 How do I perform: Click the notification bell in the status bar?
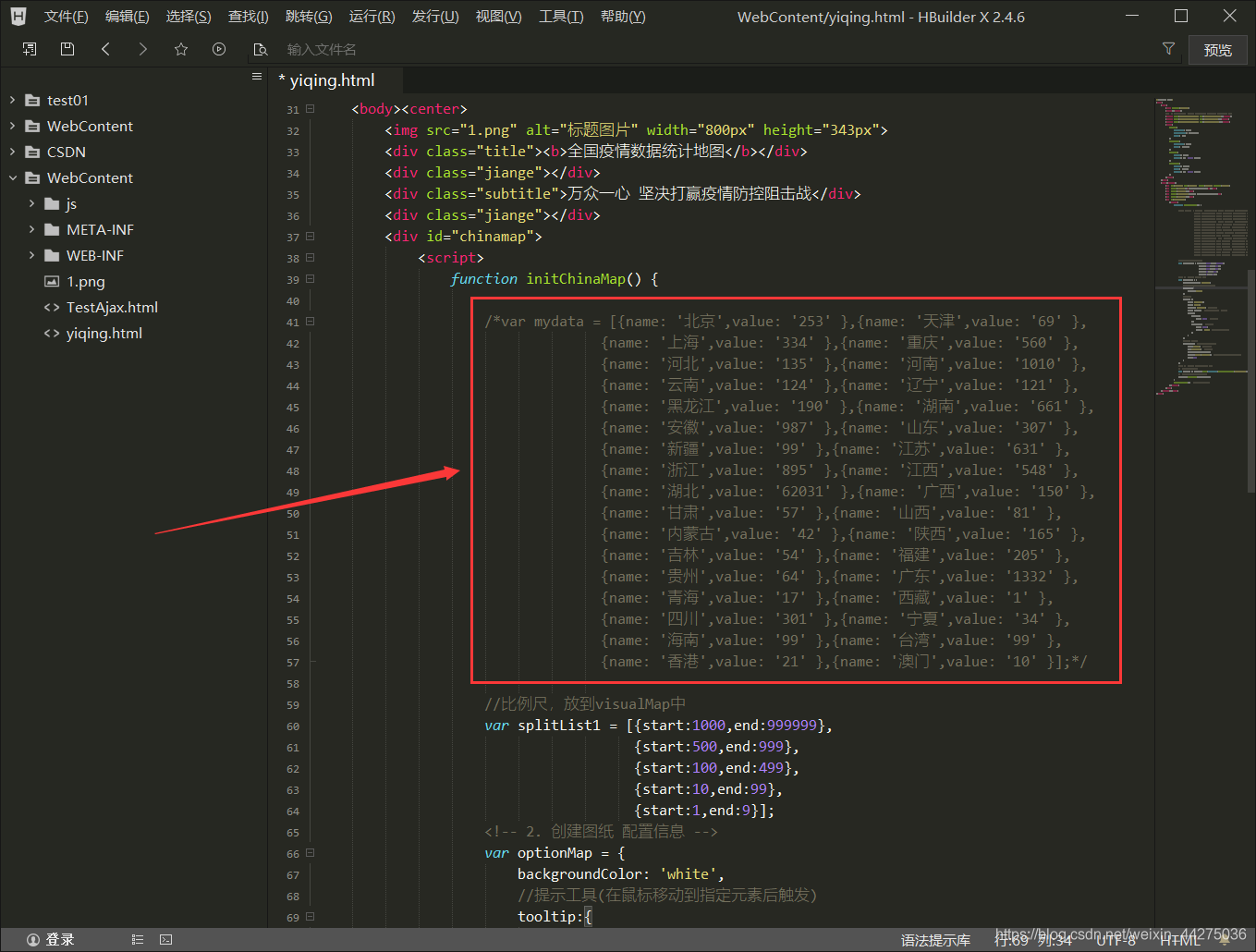(1226, 939)
